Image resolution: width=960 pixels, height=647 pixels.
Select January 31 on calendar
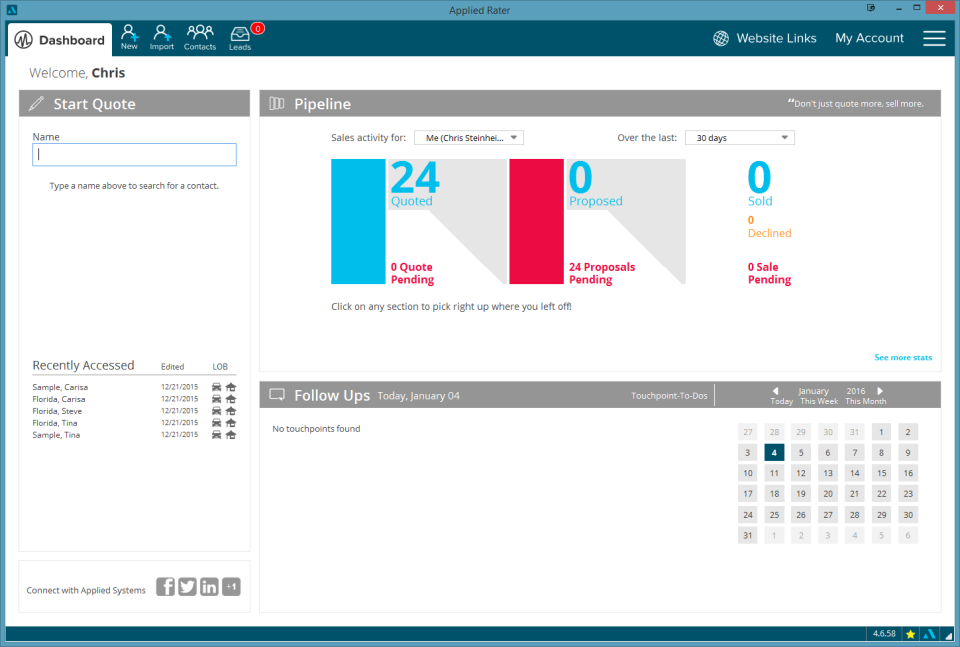click(748, 535)
